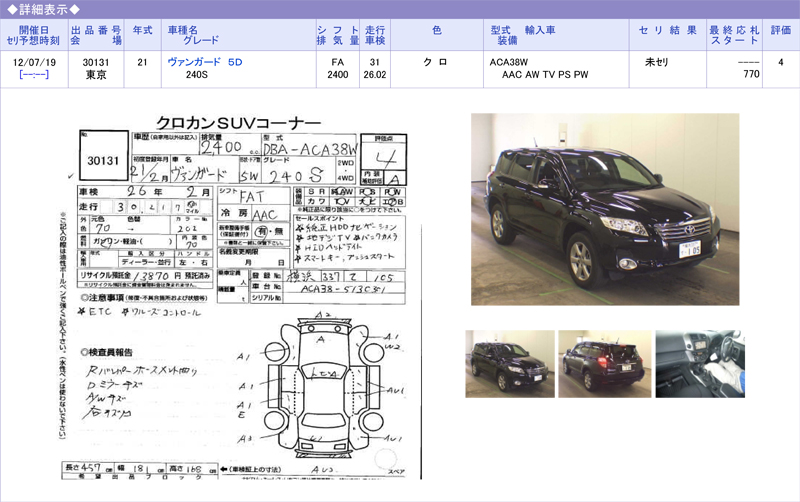The image size is (800, 502).
Task: Open the auction inspection sheet image
Action: 241,297
